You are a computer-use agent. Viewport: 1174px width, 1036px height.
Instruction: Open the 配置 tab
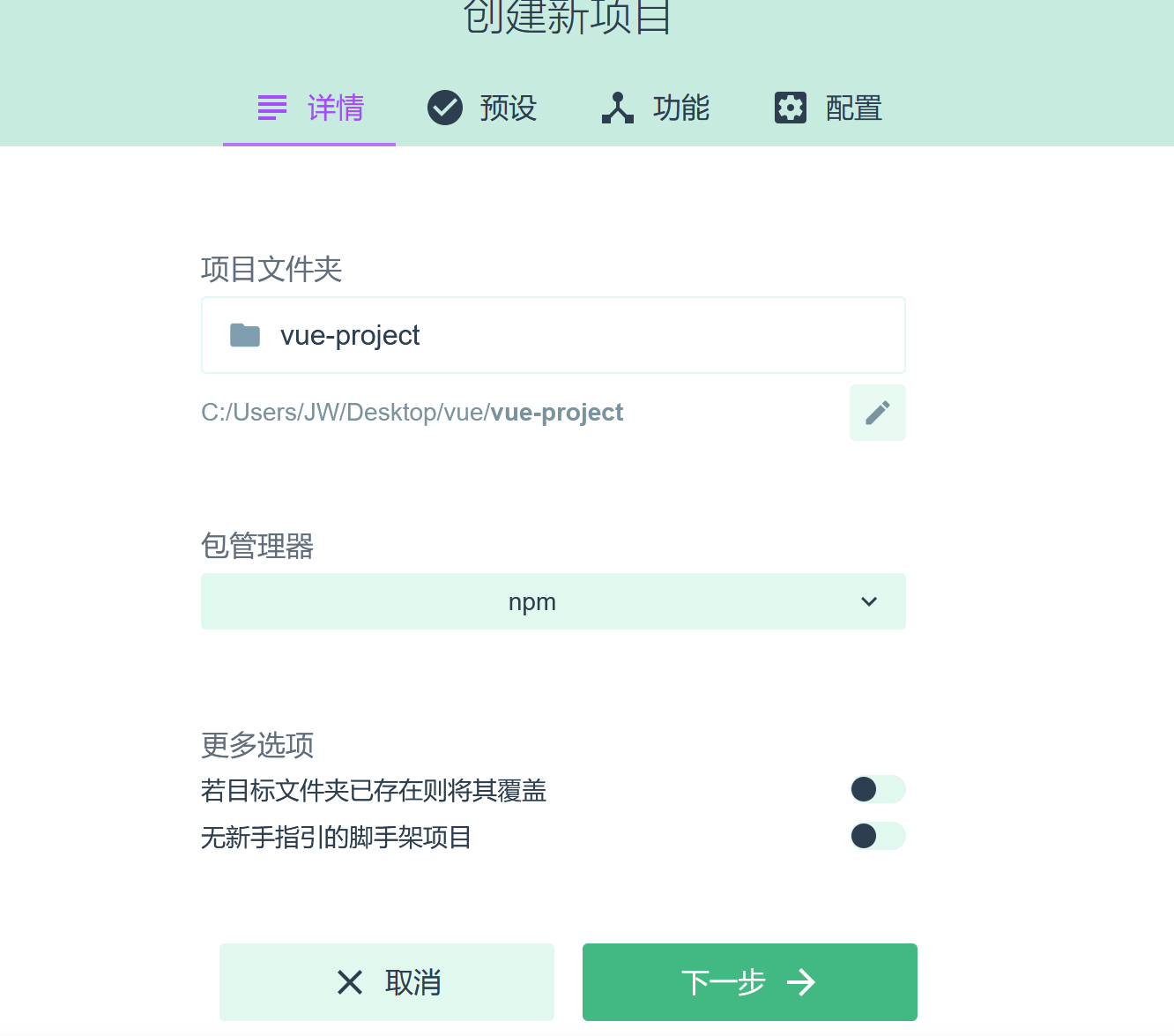coord(828,108)
